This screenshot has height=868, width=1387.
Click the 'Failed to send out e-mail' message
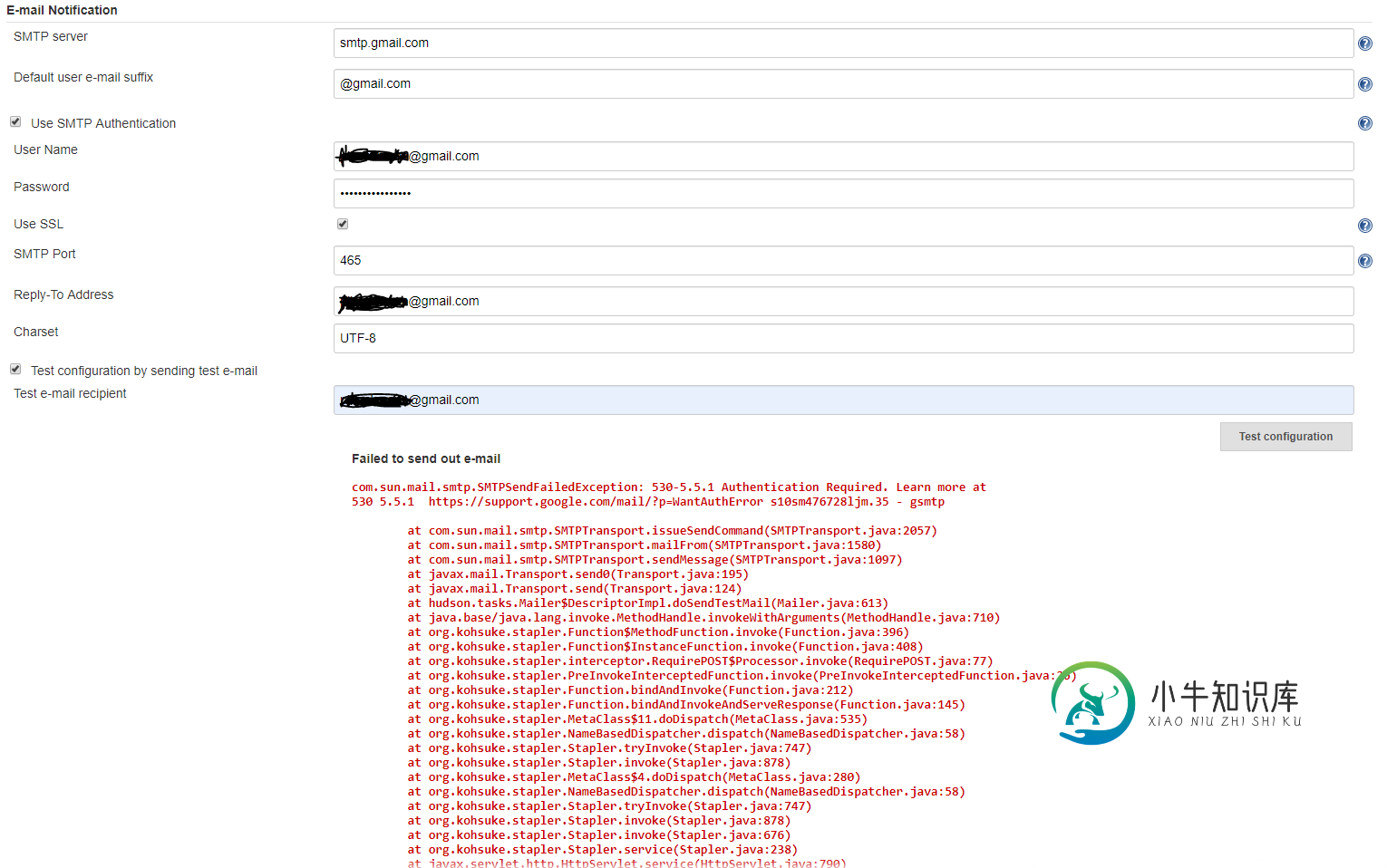426,458
